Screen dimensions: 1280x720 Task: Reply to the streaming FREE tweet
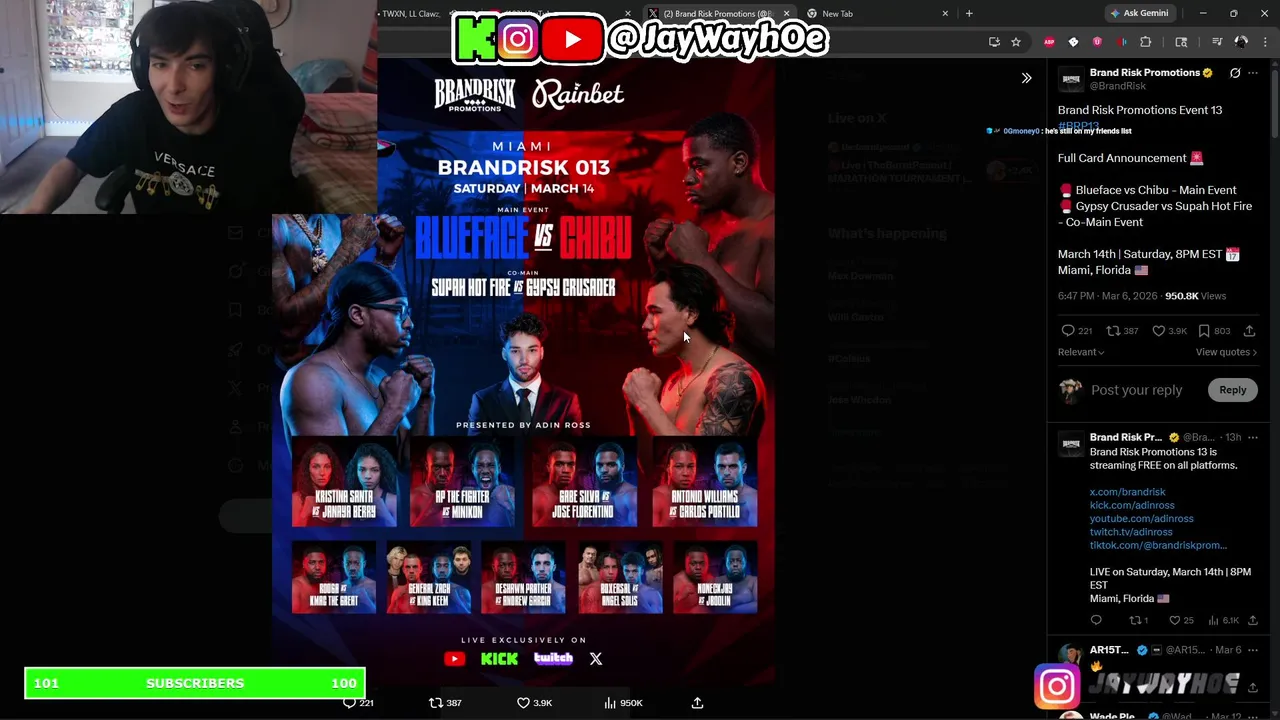tap(1096, 620)
